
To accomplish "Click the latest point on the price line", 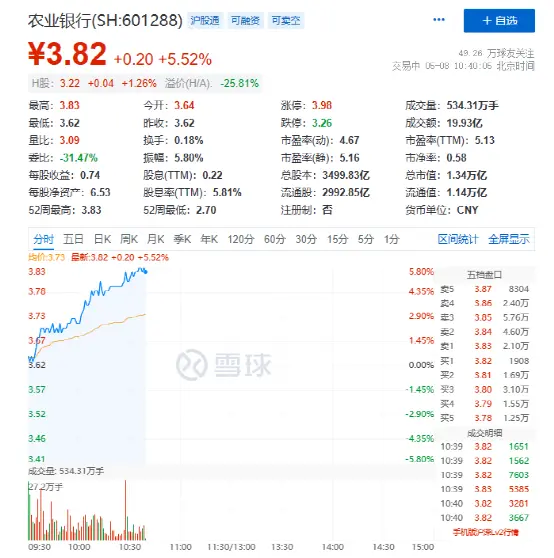I will tap(146, 272).
